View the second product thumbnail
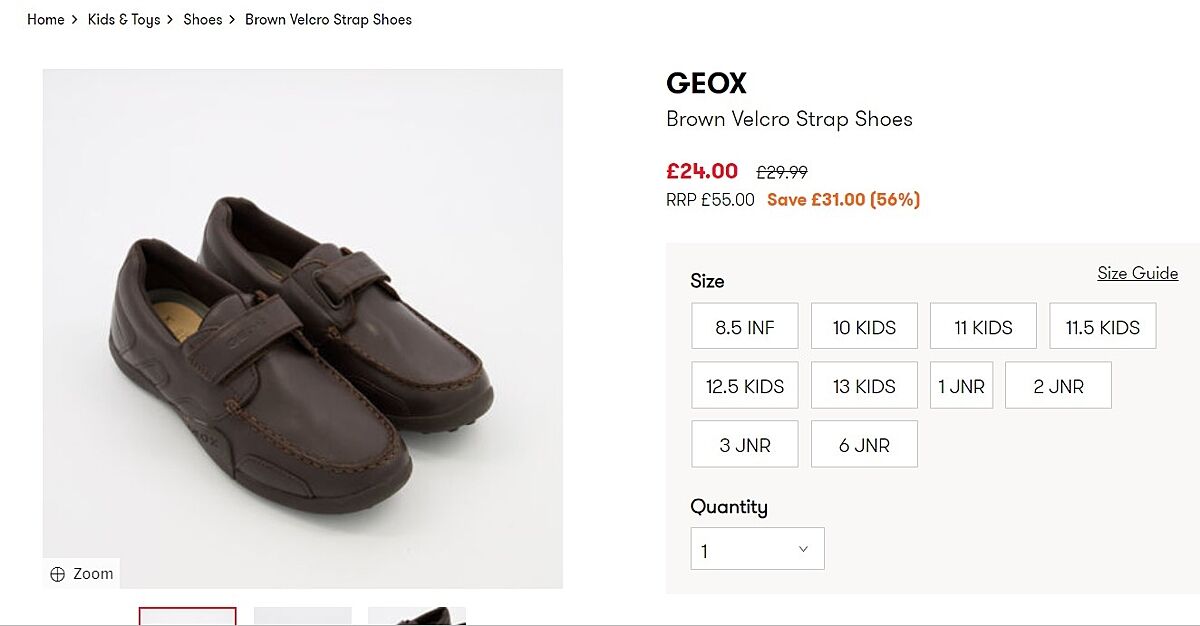 pos(302,616)
